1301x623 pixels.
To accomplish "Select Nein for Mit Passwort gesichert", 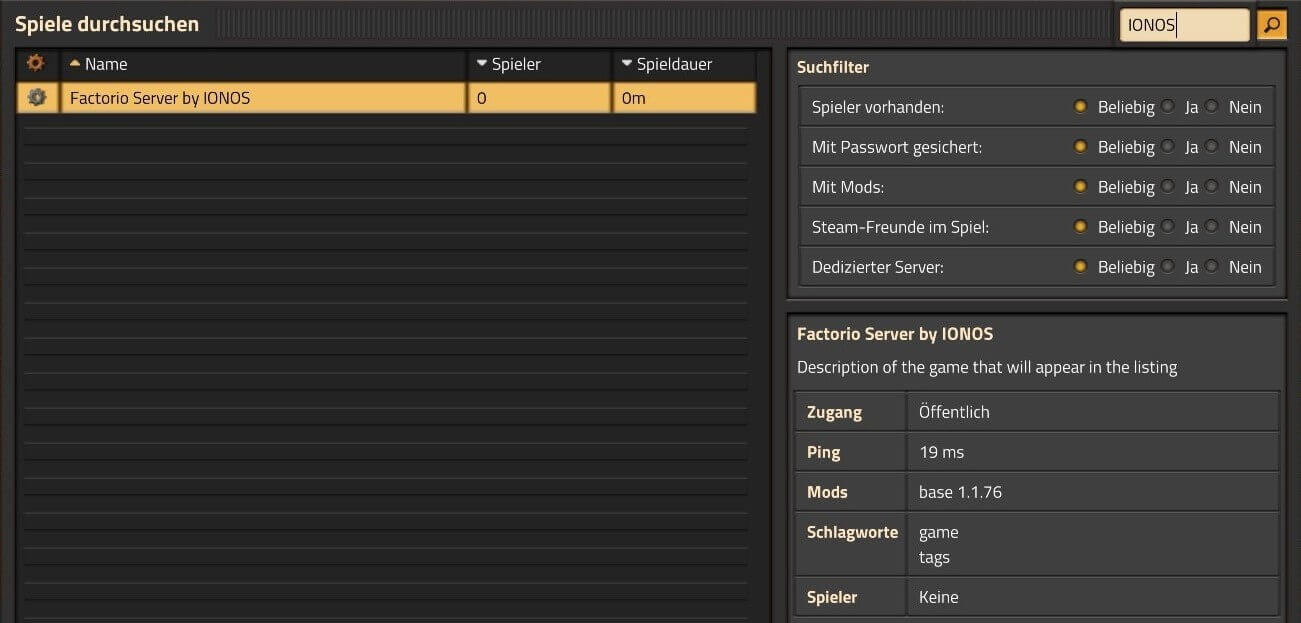I will 1212,147.
